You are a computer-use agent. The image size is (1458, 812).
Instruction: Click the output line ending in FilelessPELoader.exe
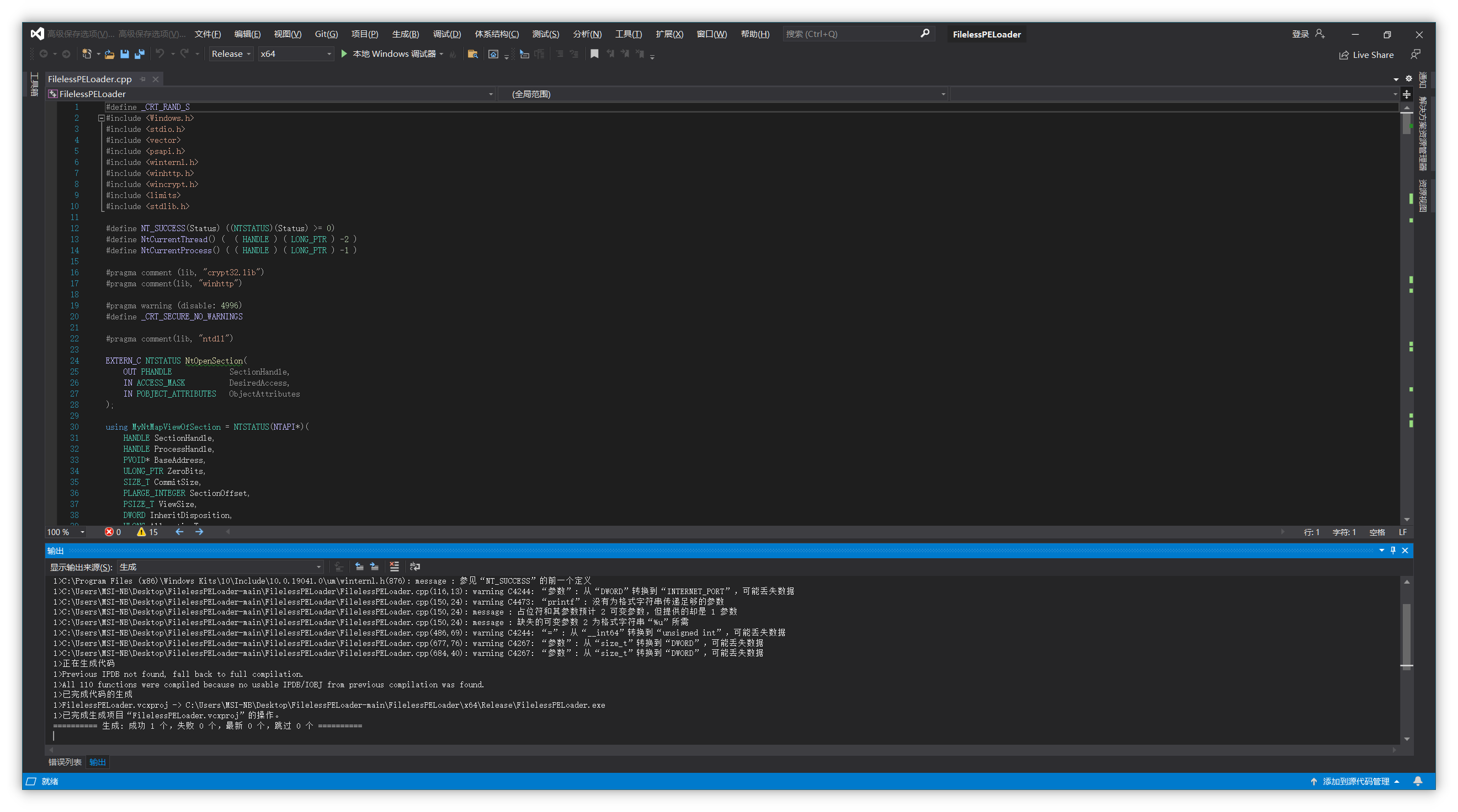coord(329,704)
